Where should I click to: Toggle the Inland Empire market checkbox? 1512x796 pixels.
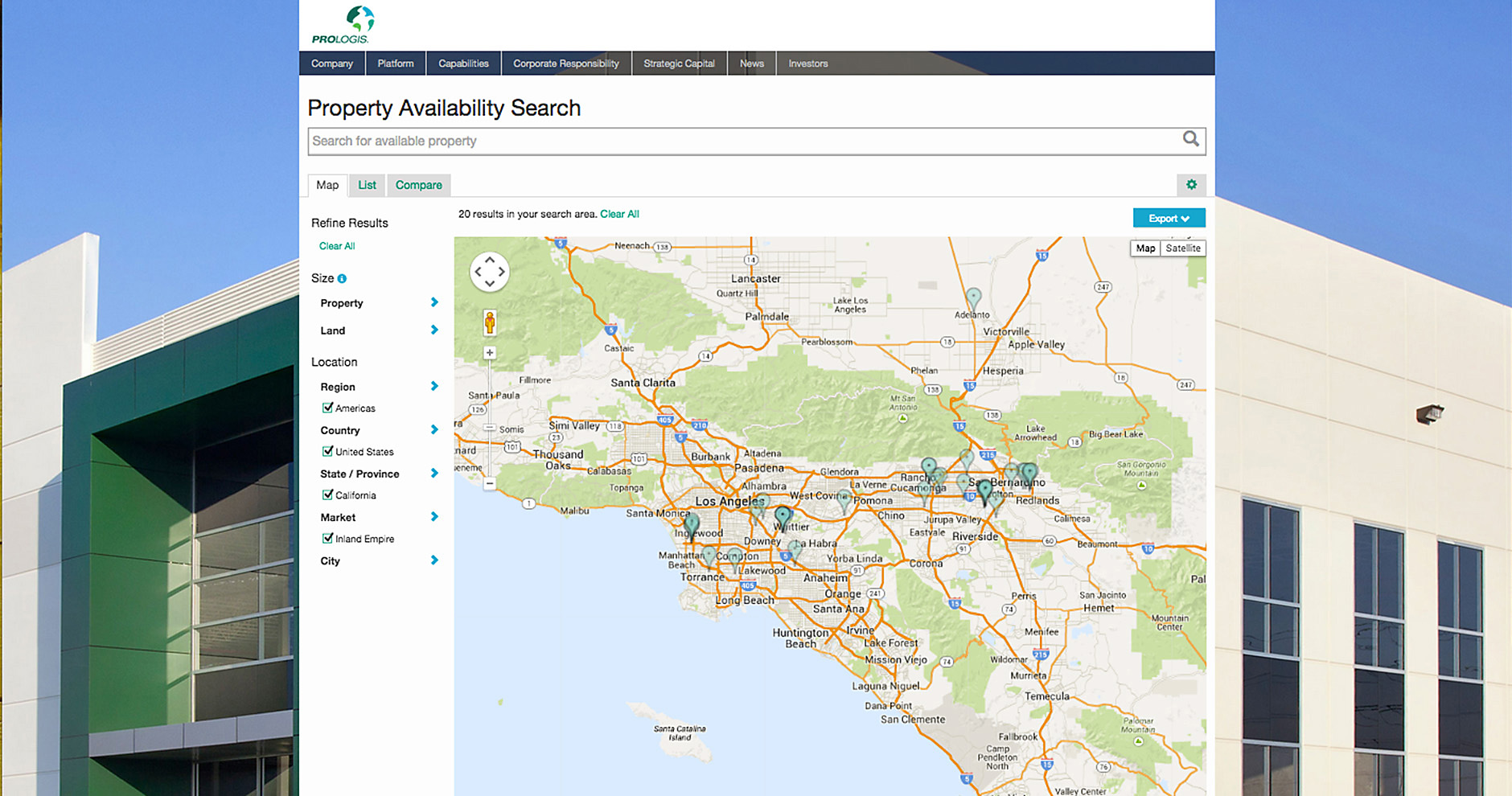[327, 538]
